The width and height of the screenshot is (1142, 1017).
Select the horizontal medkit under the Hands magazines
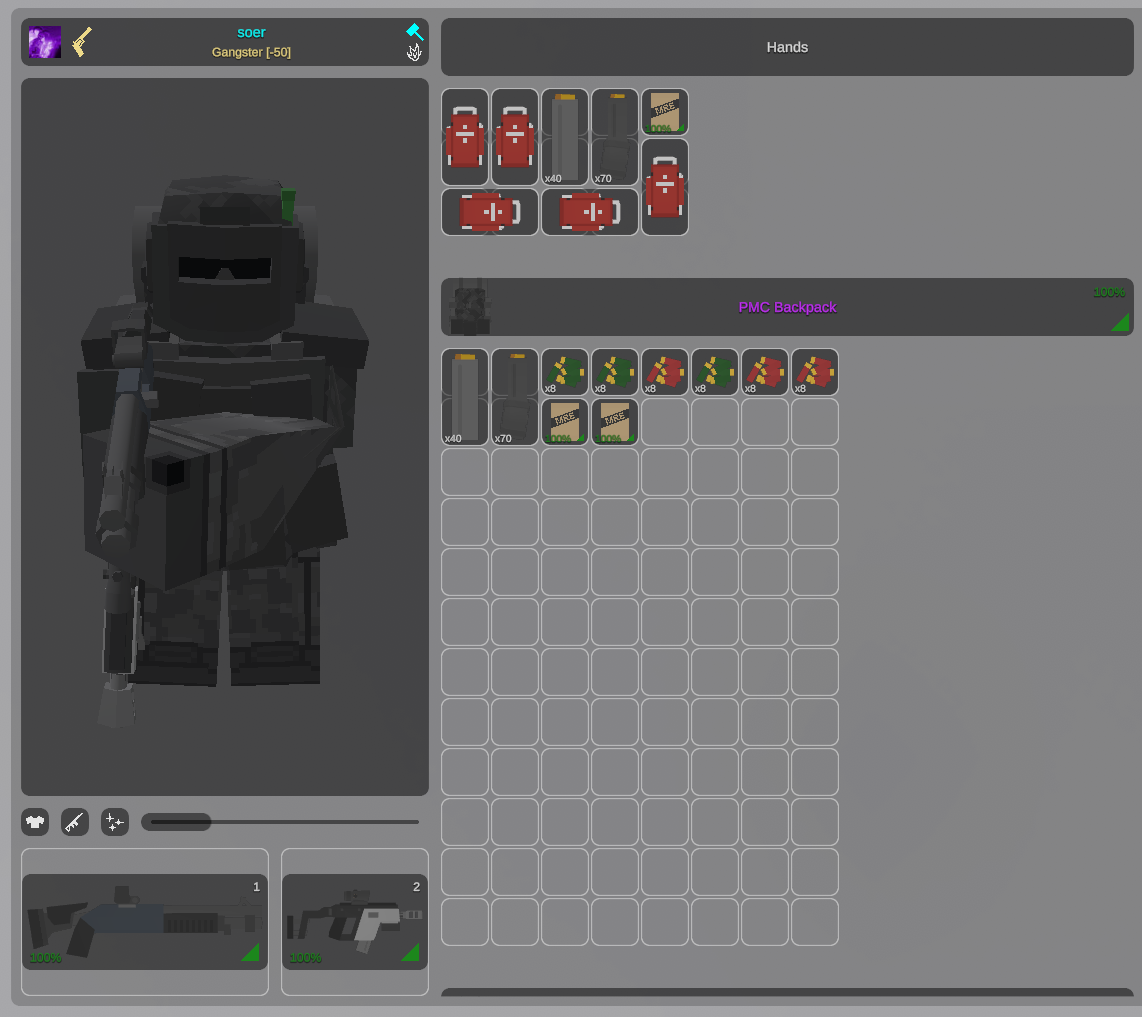pos(590,212)
